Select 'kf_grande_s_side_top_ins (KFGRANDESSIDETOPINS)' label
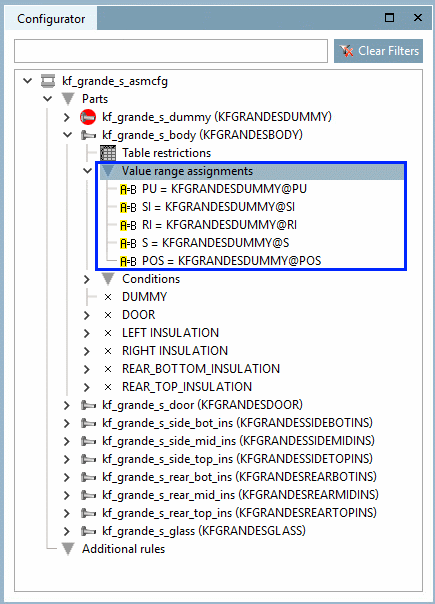 [237, 459]
